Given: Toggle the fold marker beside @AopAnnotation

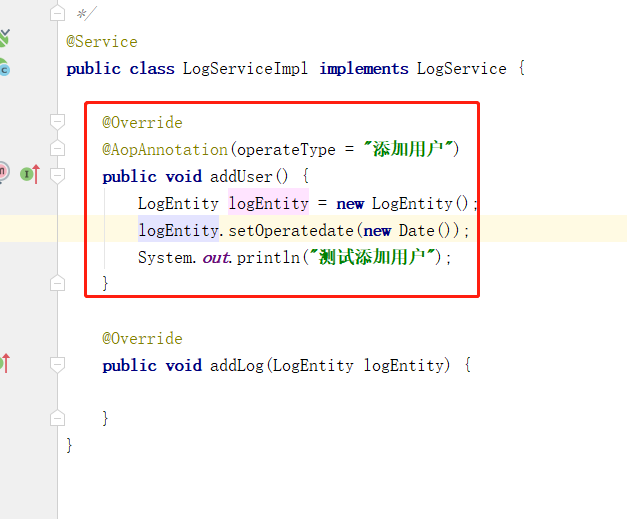Looking at the screenshot, I should (x=58, y=148).
